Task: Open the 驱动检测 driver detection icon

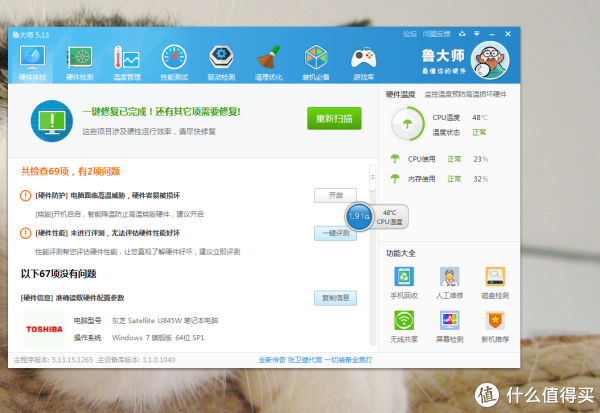Action: [221, 57]
